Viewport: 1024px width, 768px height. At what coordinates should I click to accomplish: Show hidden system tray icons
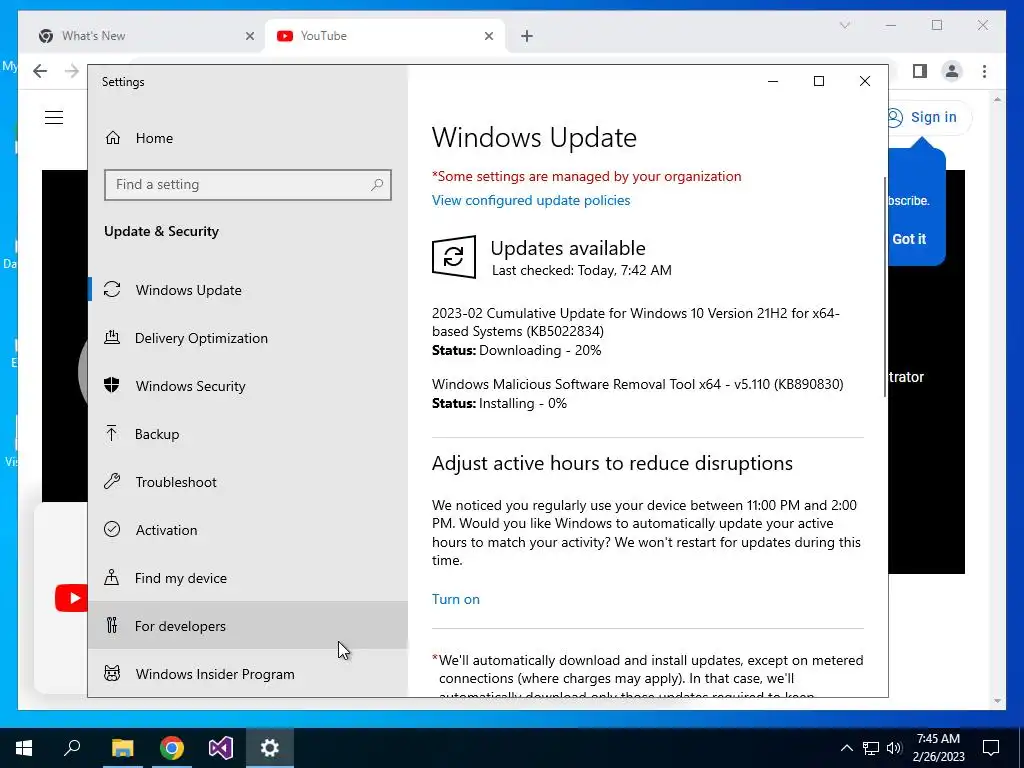coord(846,748)
